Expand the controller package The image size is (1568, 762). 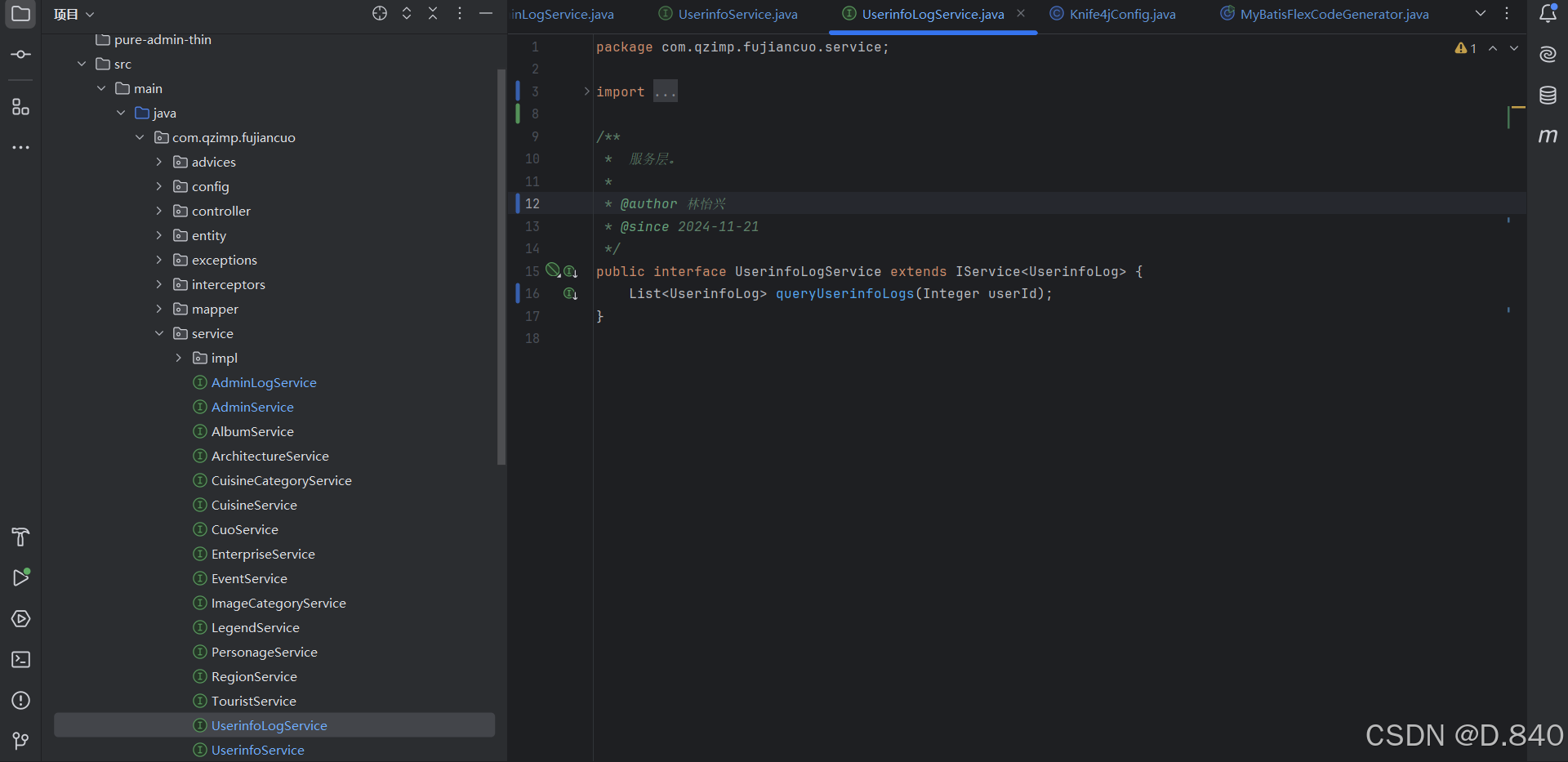point(158,211)
